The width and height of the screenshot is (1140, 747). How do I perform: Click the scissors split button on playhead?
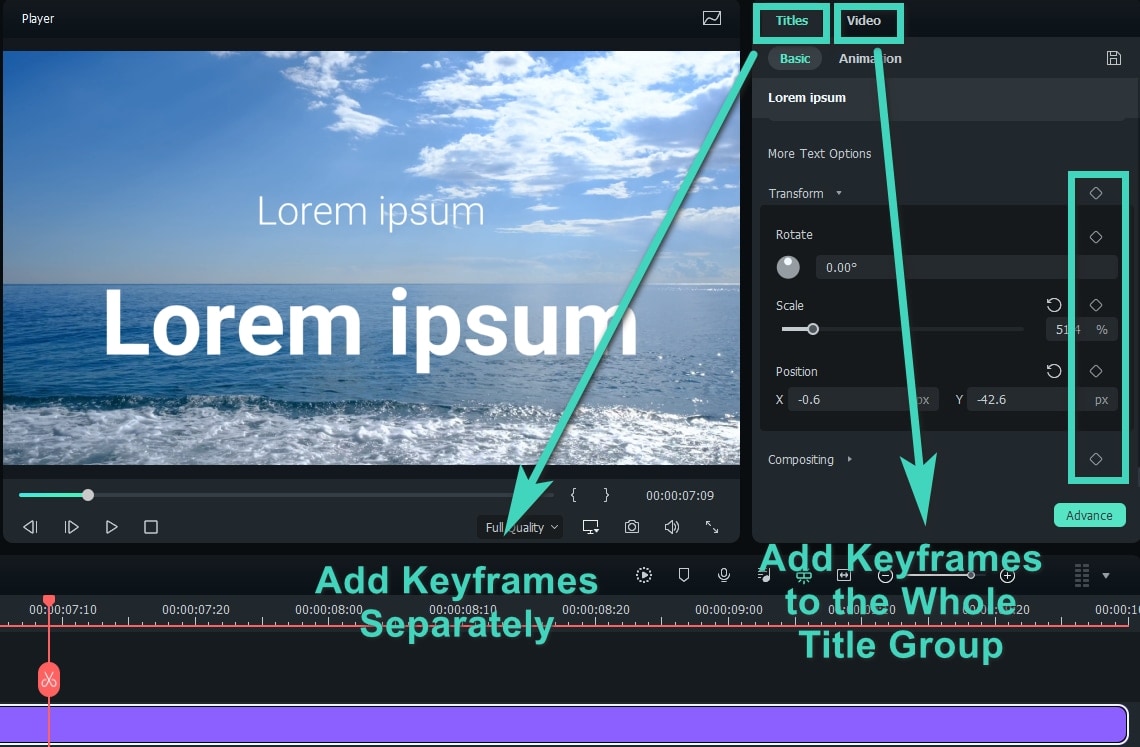tap(49, 680)
